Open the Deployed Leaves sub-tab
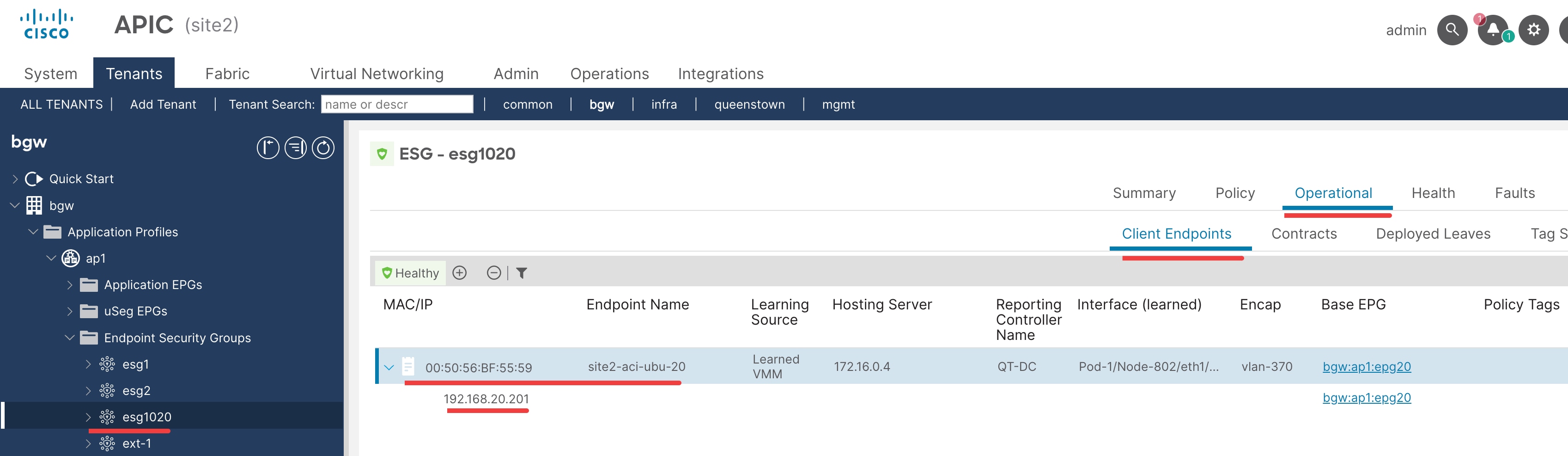1568x456 pixels. (x=1433, y=234)
